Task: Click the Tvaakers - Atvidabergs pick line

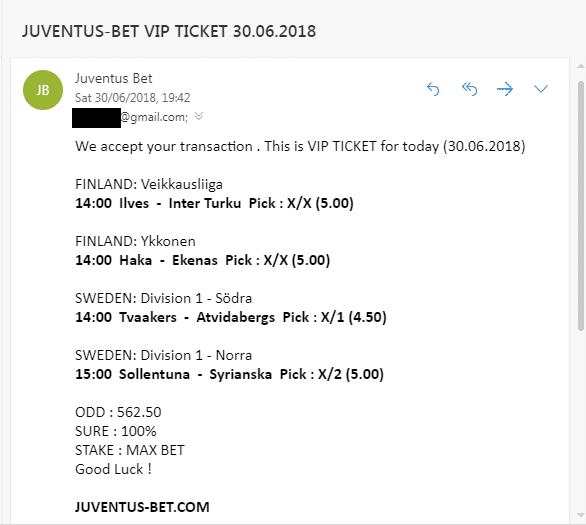Action: point(231,317)
